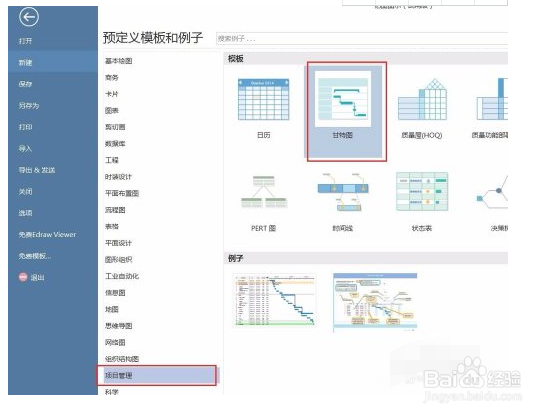The width and height of the screenshot is (552, 416).
Task: Click 免费模板... in the sidebar
Action: click(x=35, y=256)
